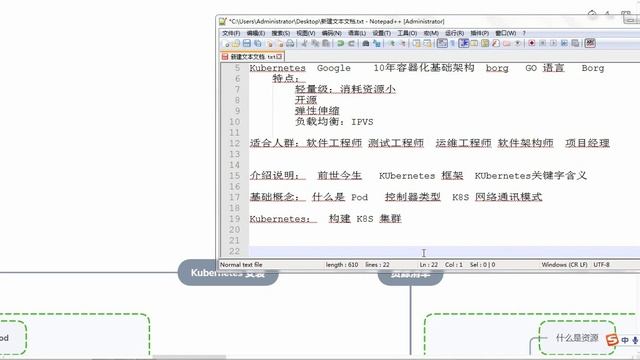Zoom out using the toolbar icon
The width and height of the screenshot is (640, 360).
[x=403, y=43]
